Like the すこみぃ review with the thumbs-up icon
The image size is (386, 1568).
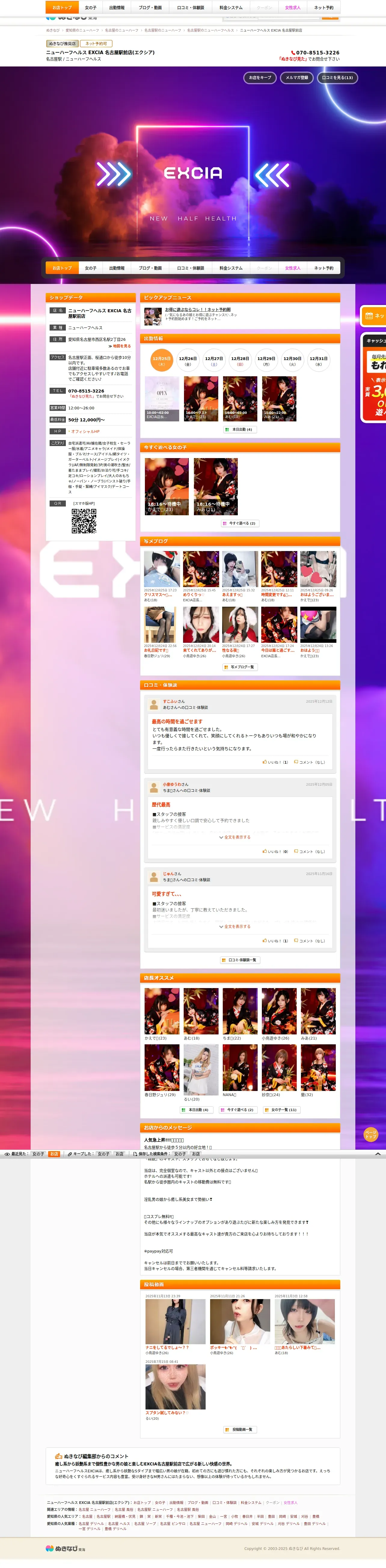click(x=265, y=762)
